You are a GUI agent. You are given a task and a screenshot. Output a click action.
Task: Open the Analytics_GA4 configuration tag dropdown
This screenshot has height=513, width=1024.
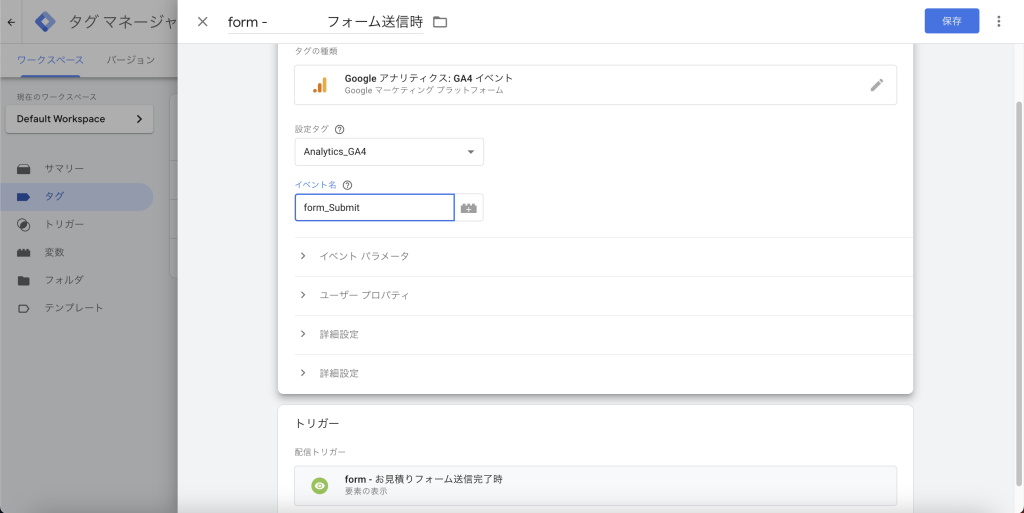(389, 151)
